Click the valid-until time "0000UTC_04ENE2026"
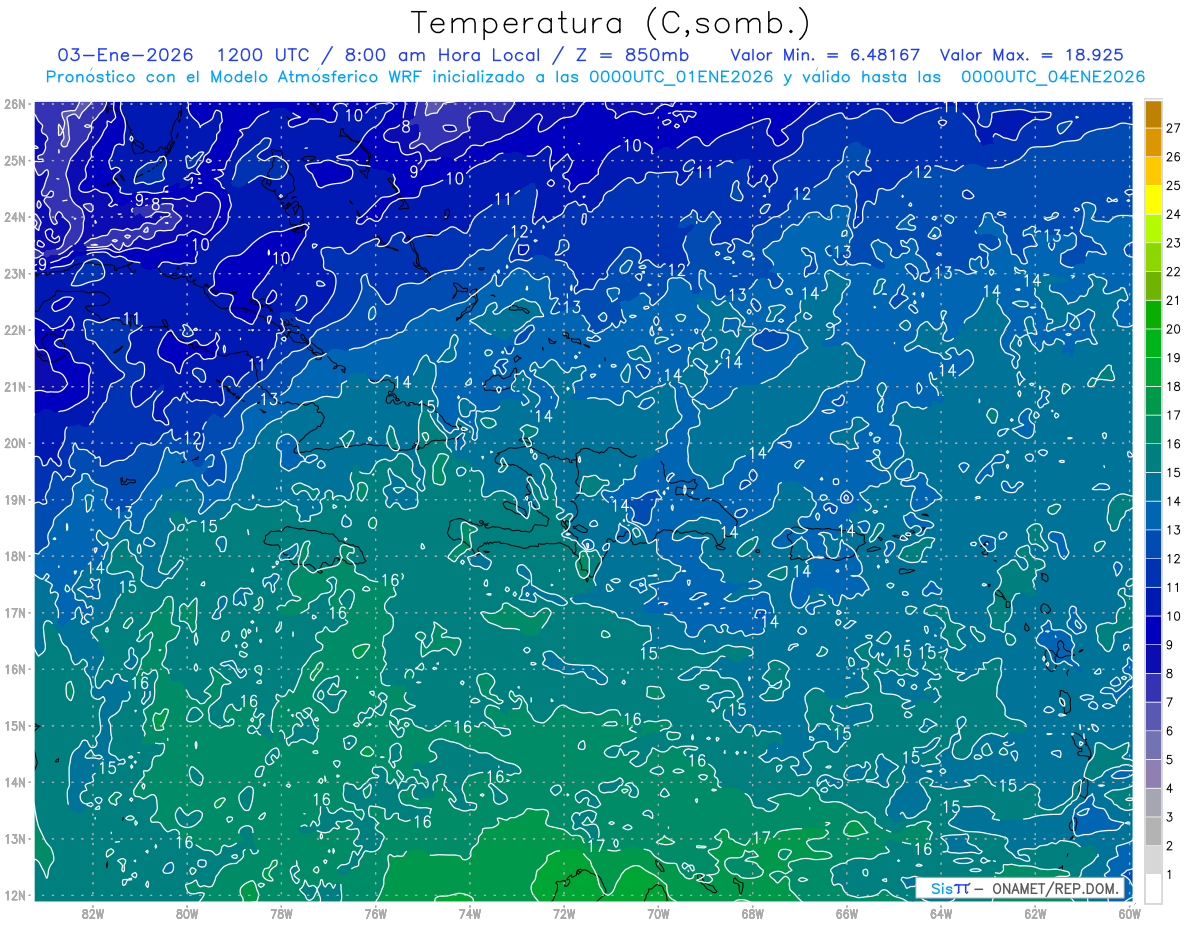 [x=1053, y=77]
